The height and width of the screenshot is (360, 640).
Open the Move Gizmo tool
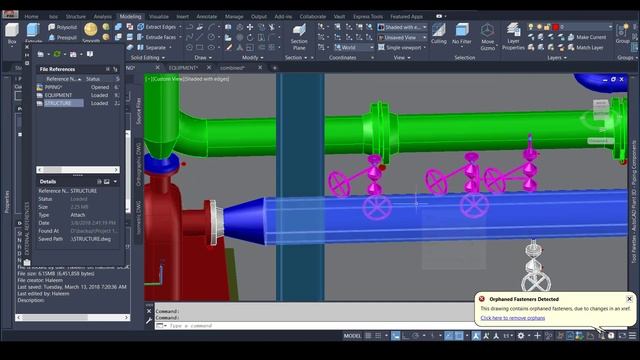(x=487, y=36)
